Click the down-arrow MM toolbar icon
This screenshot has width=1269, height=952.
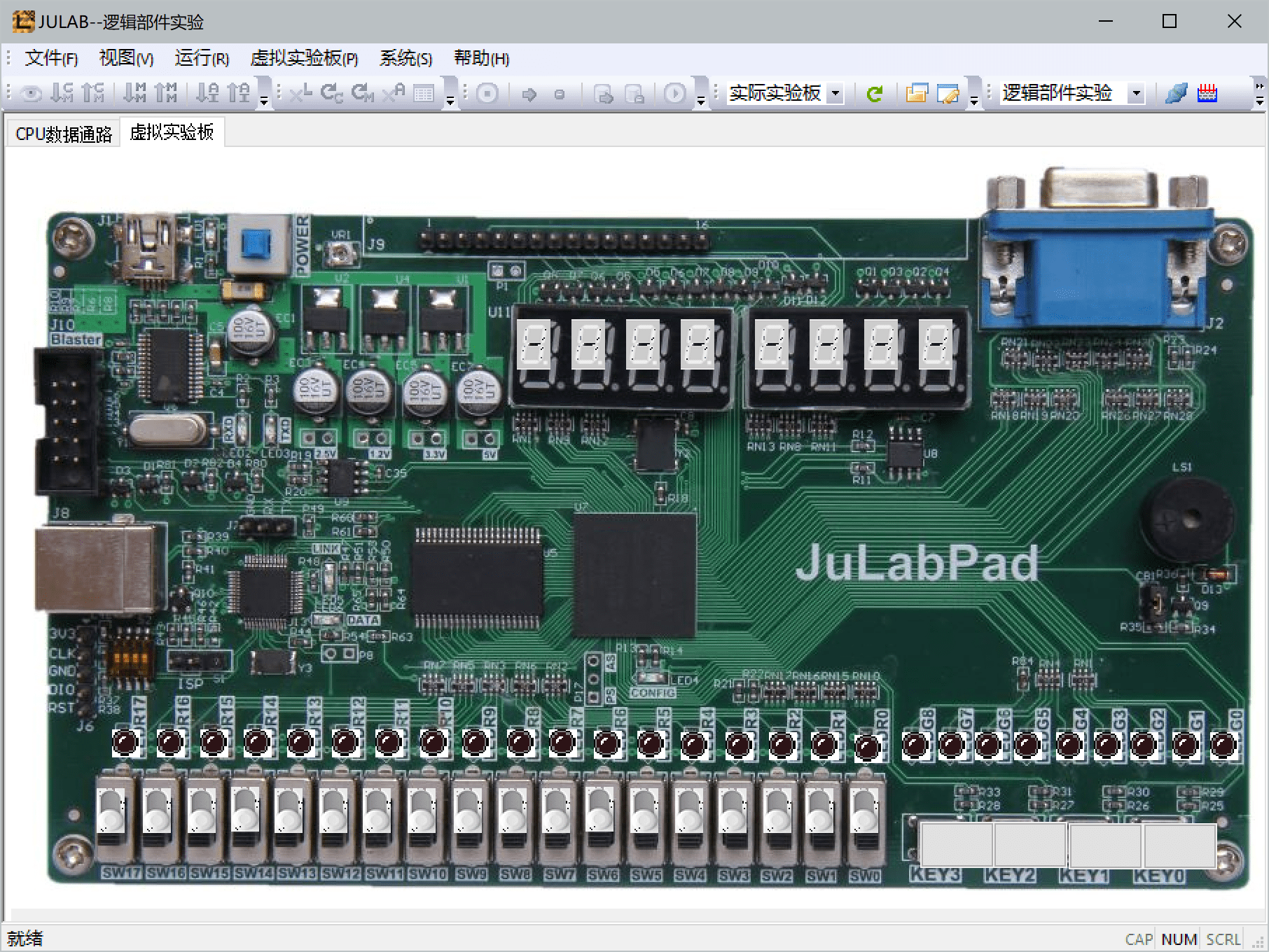[x=134, y=93]
